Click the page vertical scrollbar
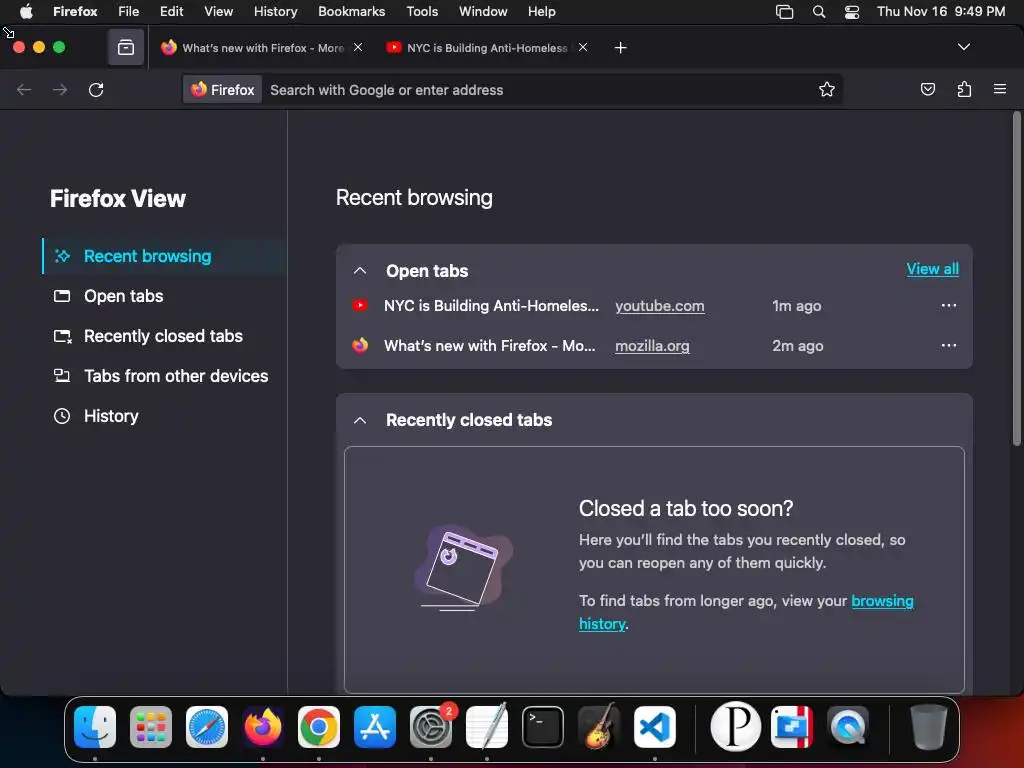 [x=1016, y=280]
